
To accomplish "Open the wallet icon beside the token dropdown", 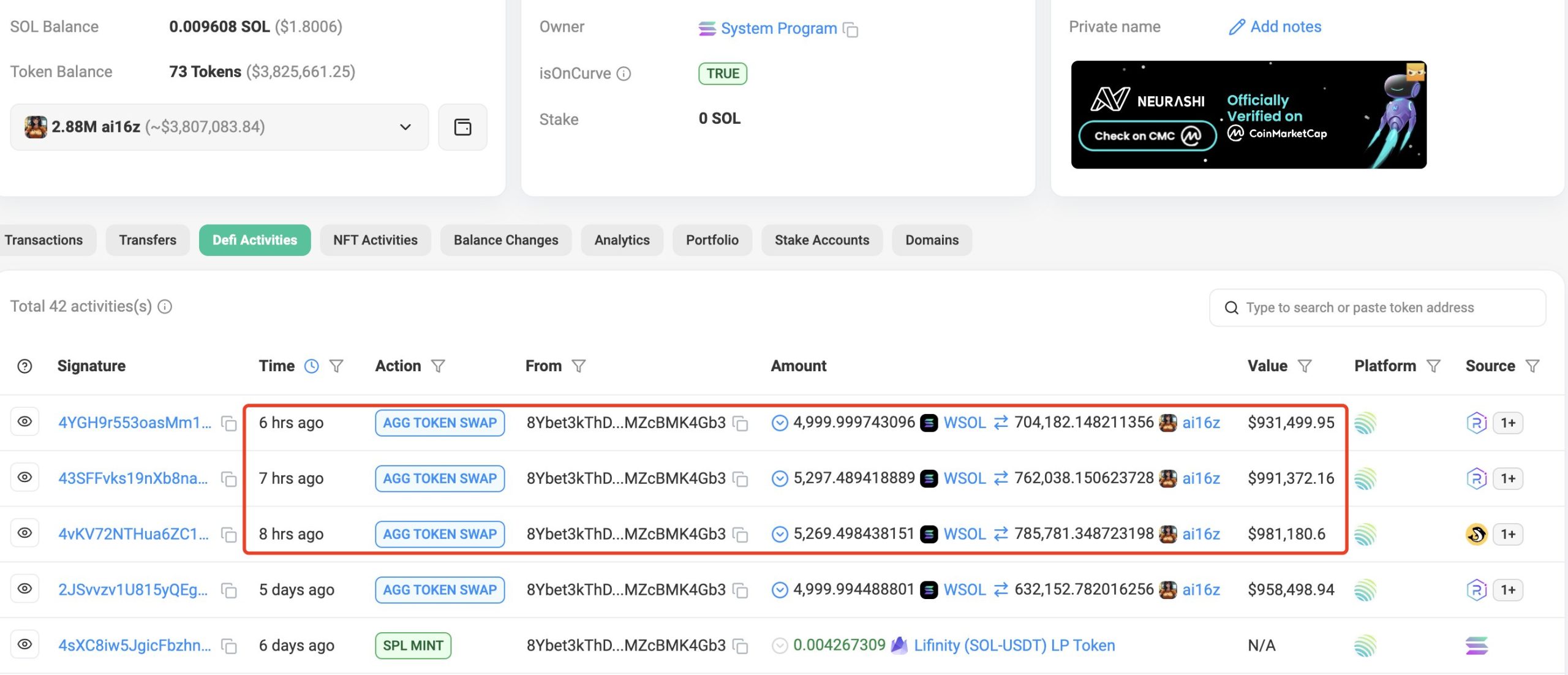I will [462, 127].
